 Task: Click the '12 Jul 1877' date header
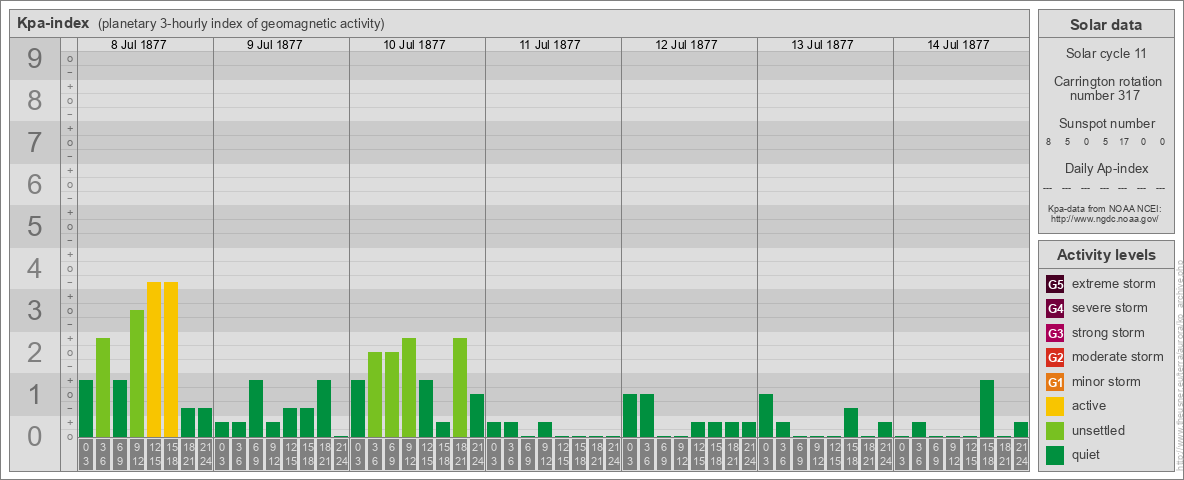(x=686, y=45)
